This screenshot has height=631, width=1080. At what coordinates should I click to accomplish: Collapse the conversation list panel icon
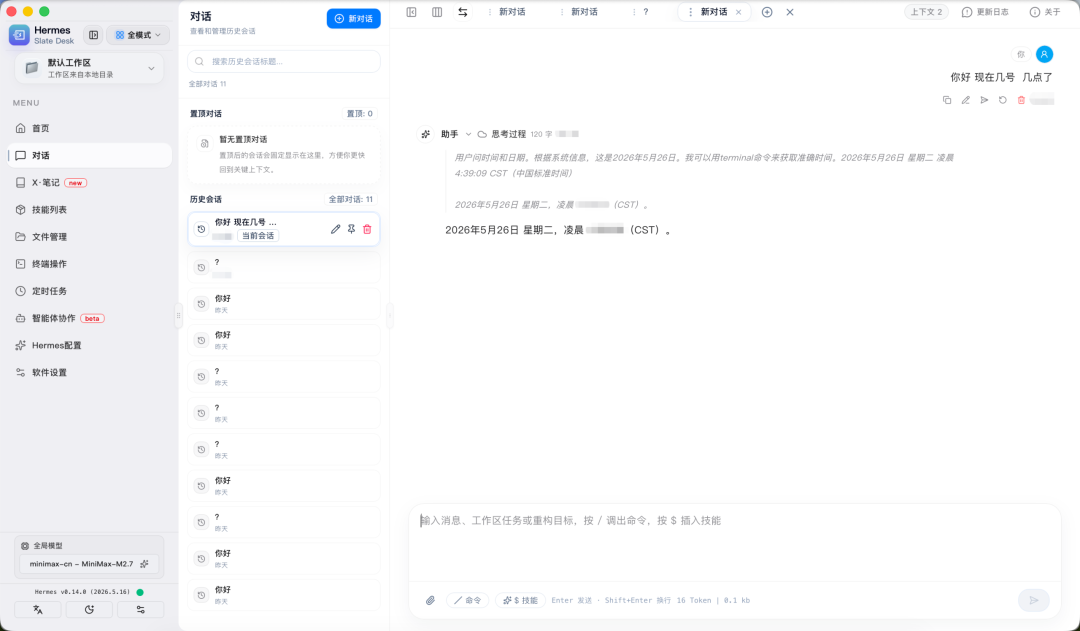coord(411,12)
